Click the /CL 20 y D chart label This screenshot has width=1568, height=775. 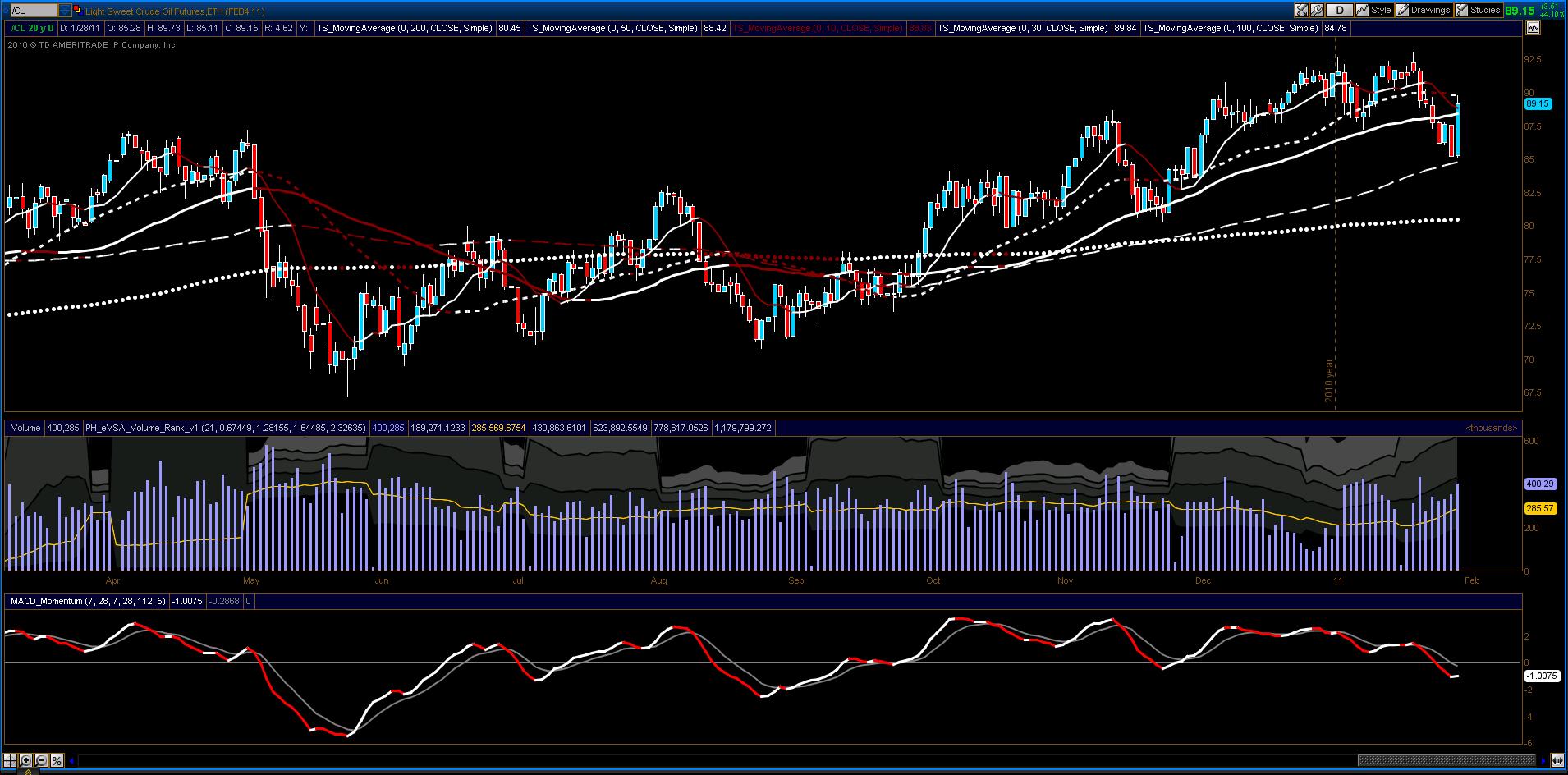coord(33,28)
